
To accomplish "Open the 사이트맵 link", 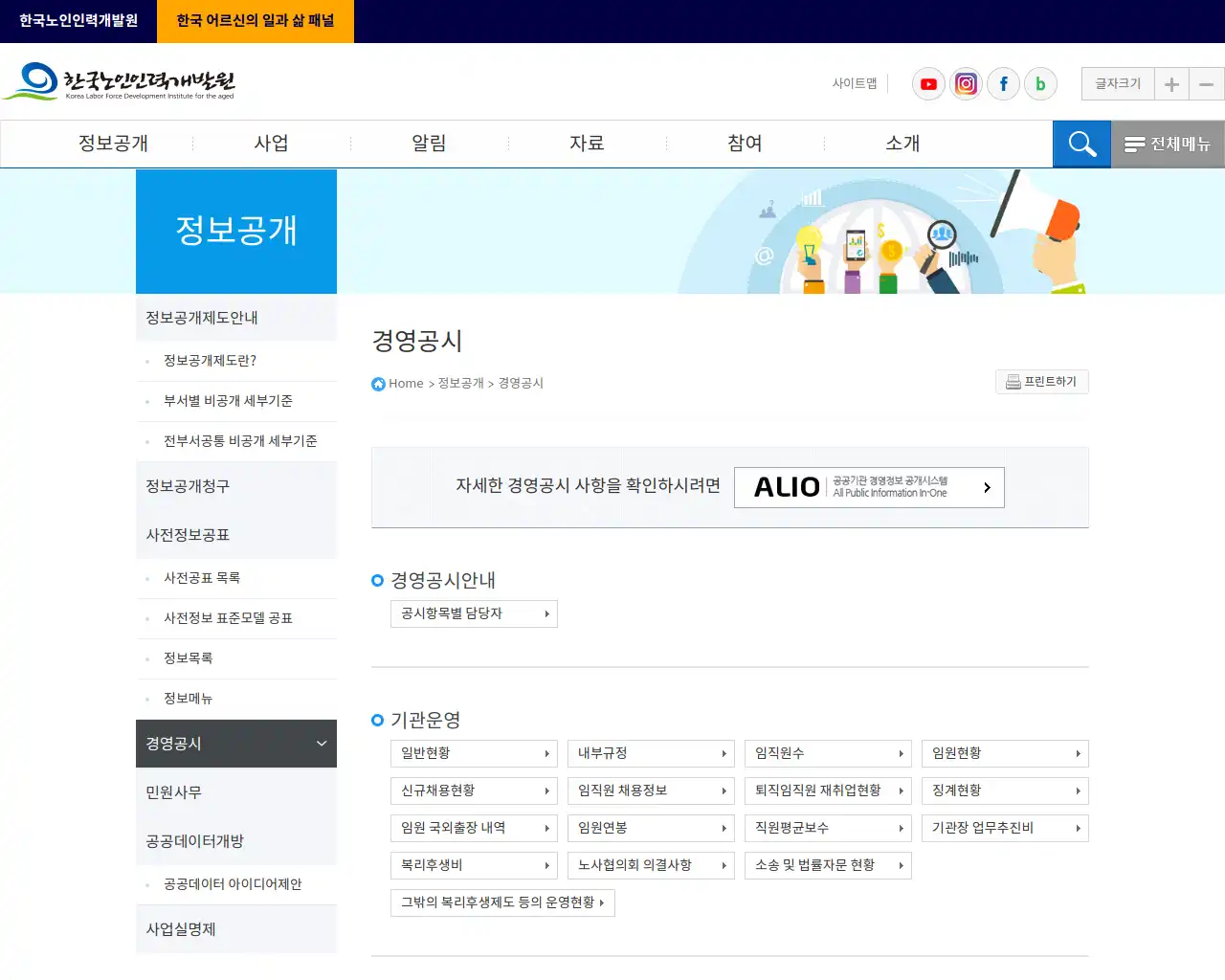I will point(855,84).
